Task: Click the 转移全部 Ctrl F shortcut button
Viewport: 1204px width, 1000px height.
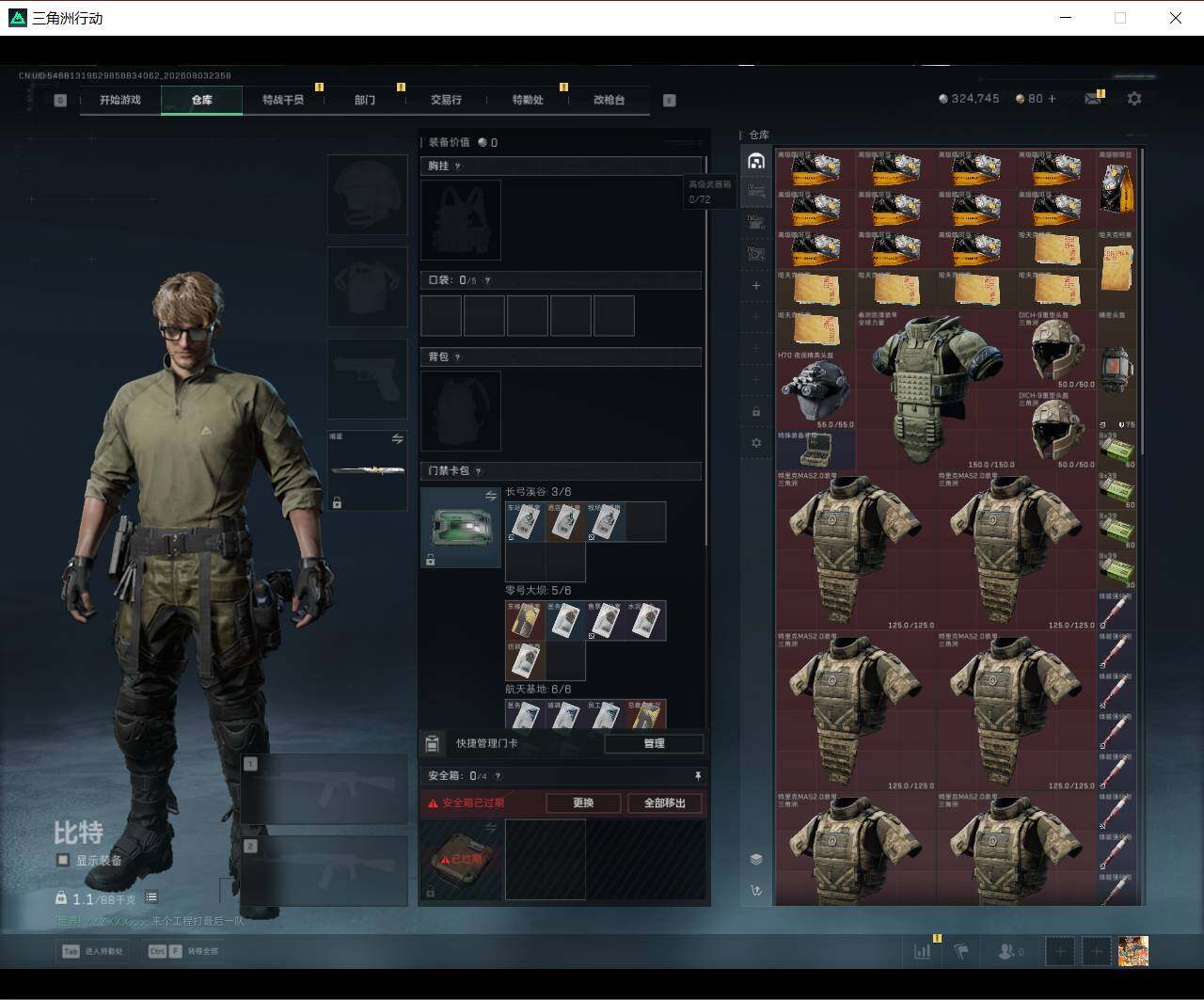Action: [x=182, y=951]
